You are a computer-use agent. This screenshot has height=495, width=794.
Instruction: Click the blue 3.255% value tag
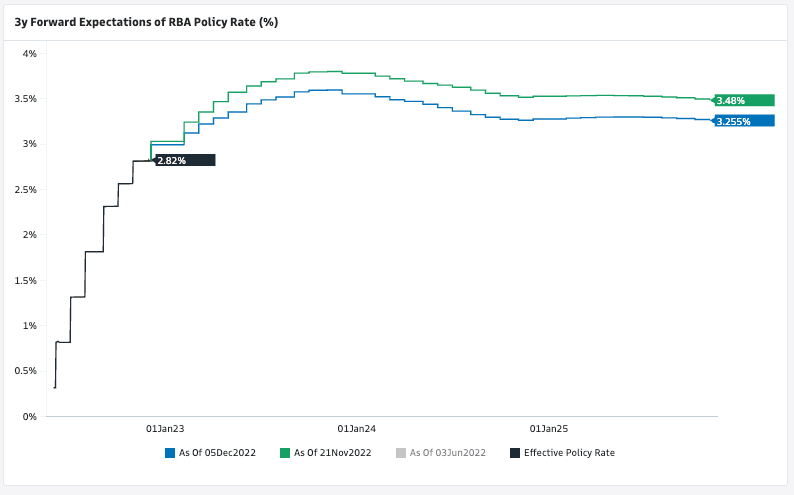coord(744,121)
